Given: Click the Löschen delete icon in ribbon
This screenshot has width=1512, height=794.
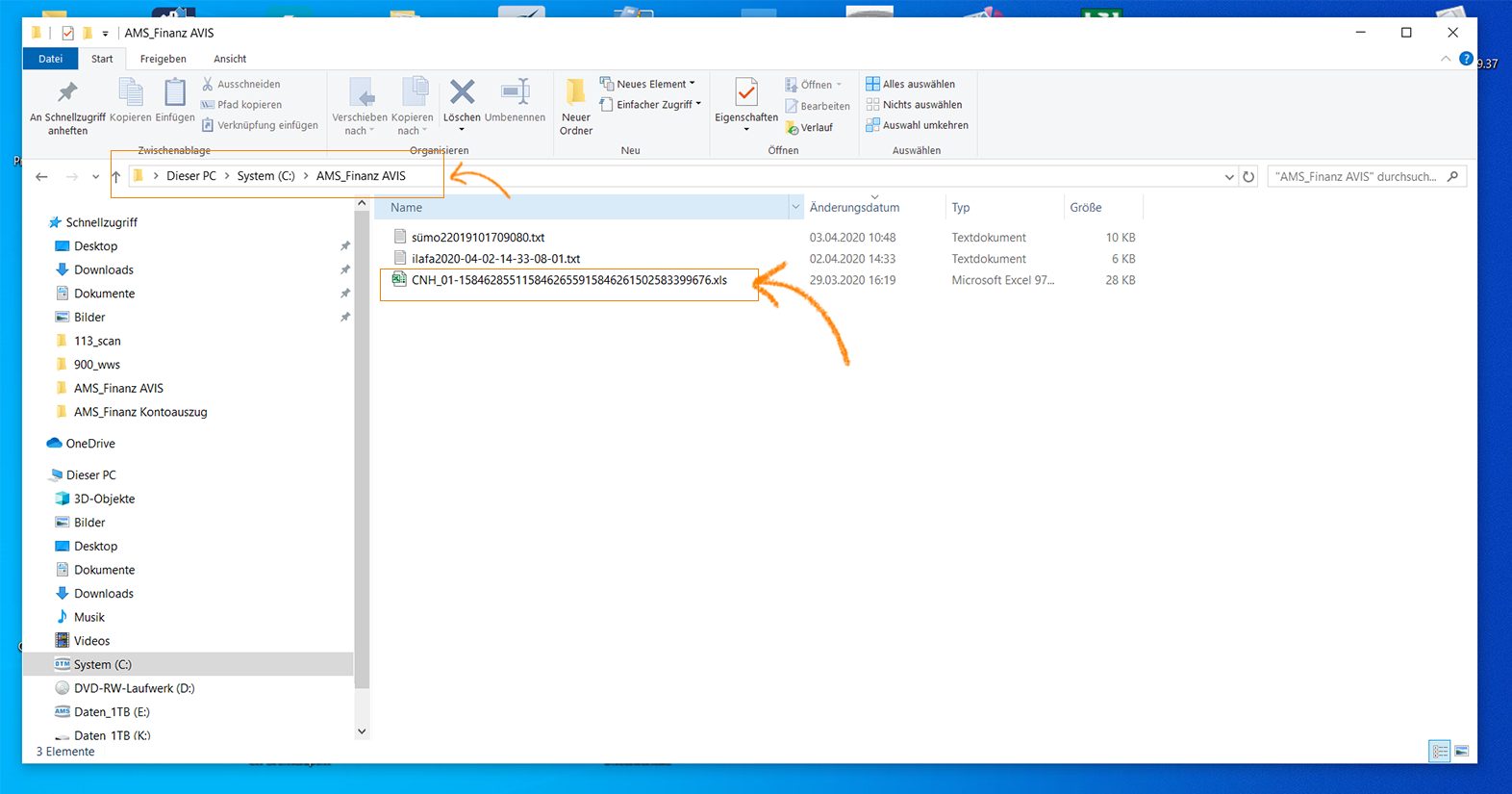Looking at the screenshot, I should tap(462, 93).
